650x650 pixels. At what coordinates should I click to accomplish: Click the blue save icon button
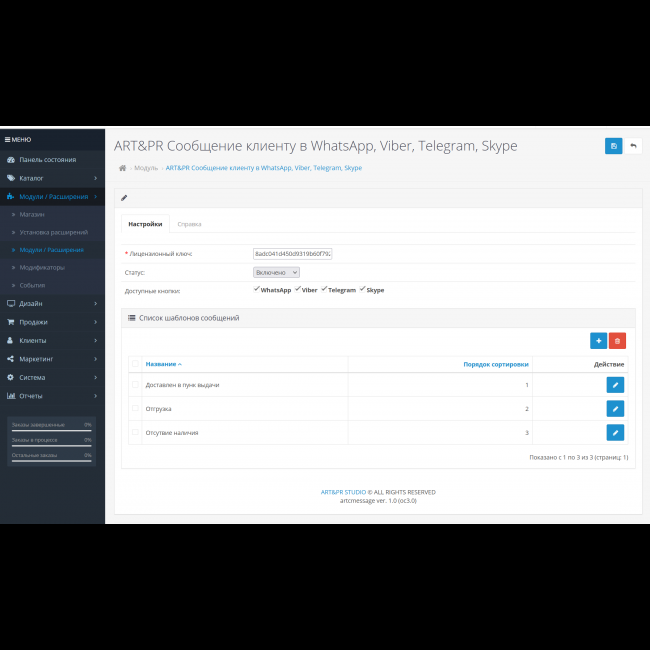pyautogui.click(x=613, y=146)
